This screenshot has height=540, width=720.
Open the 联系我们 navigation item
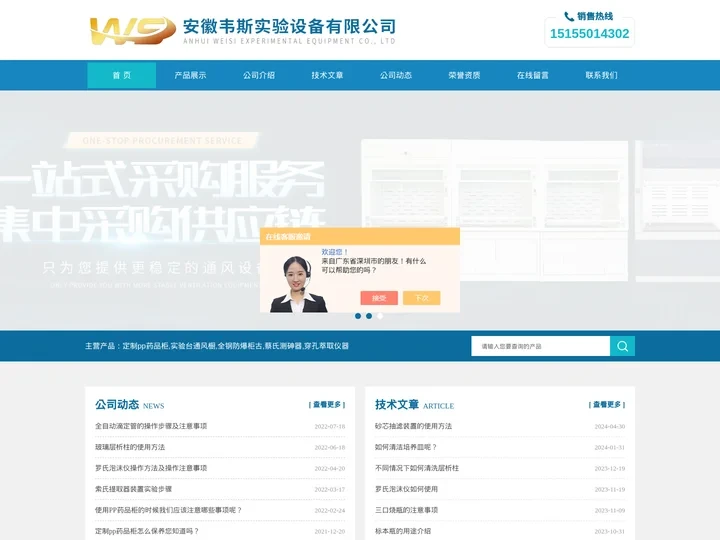[601, 75]
